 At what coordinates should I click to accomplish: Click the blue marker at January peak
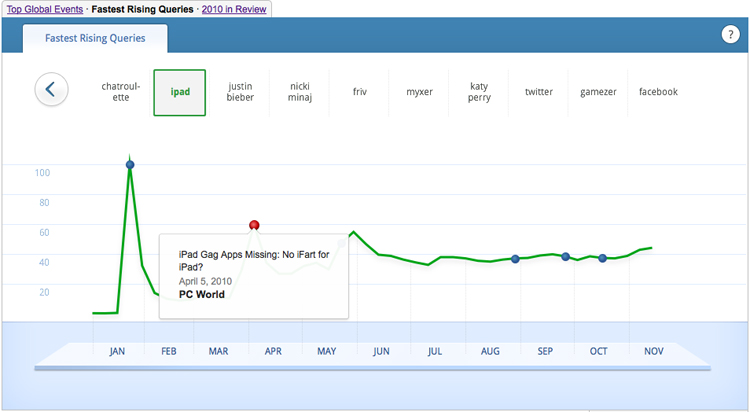130,164
